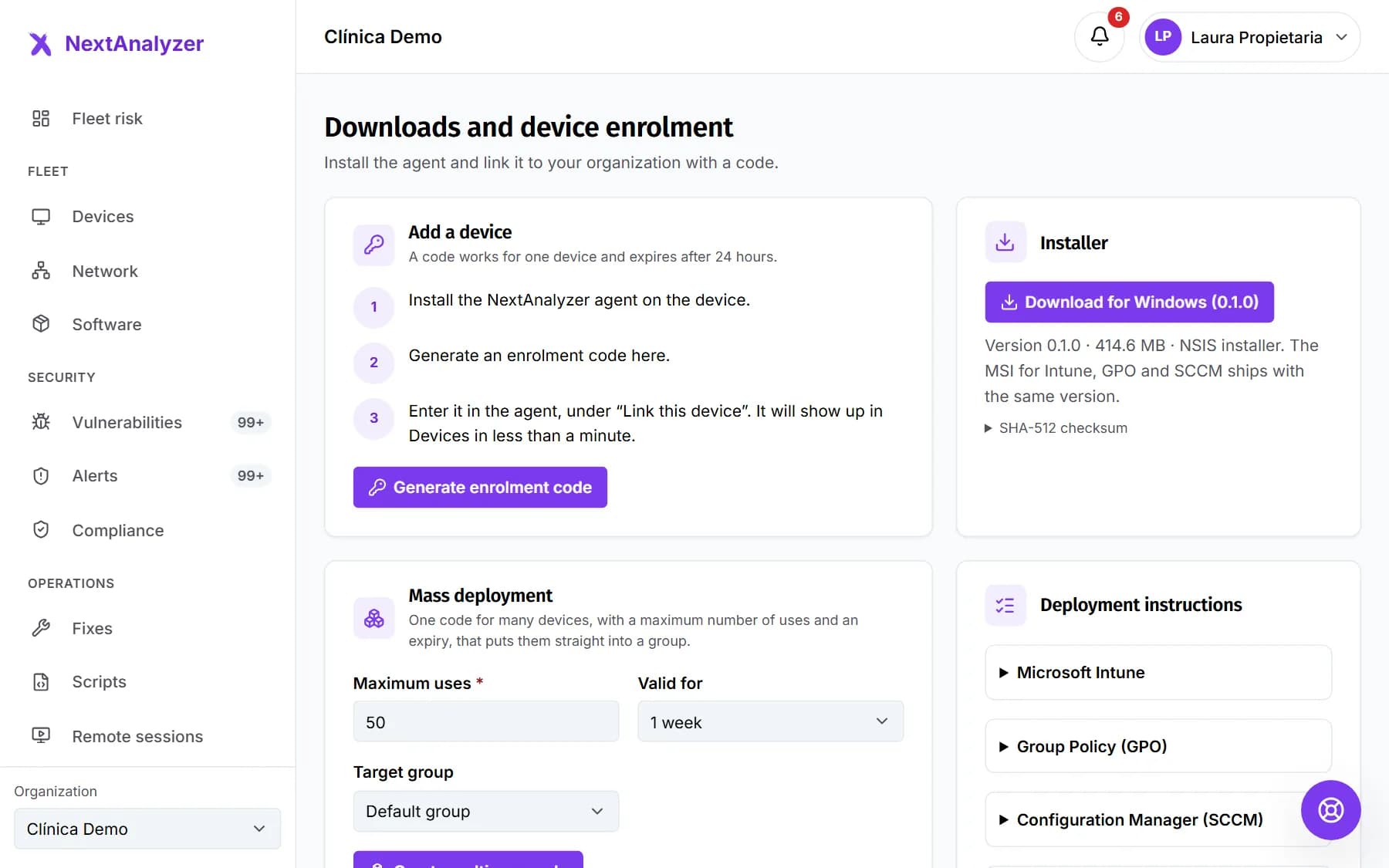Open the Organization Clínica Demo selector

pyautogui.click(x=147, y=829)
